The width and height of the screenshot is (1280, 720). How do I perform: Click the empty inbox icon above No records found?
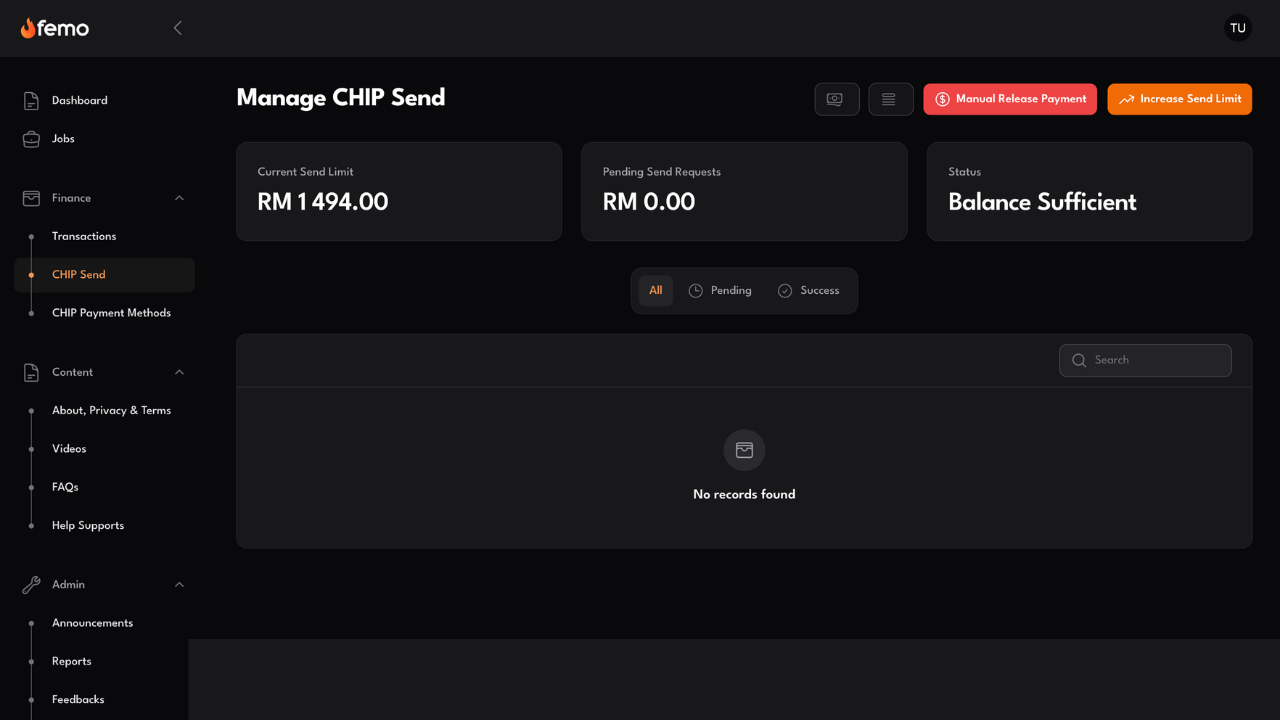744,449
